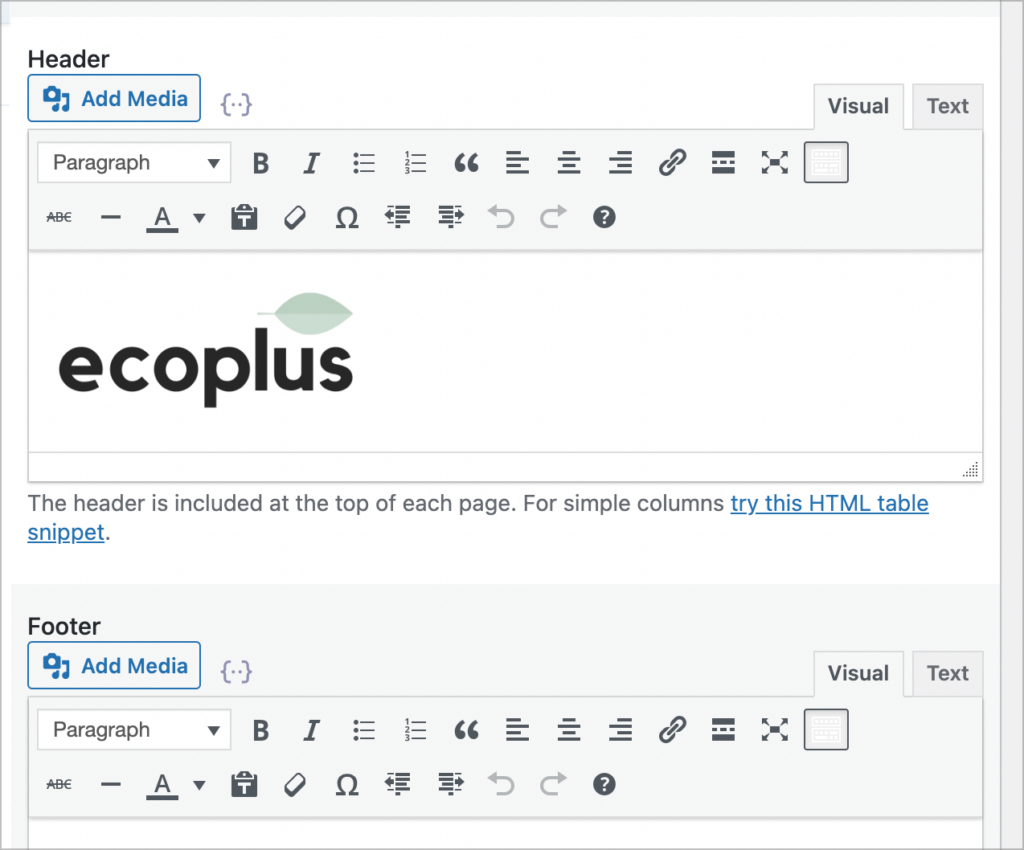1024x850 pixels.
Task: Open the Header Paragraph format dropdown
Action: coord(134,163)
